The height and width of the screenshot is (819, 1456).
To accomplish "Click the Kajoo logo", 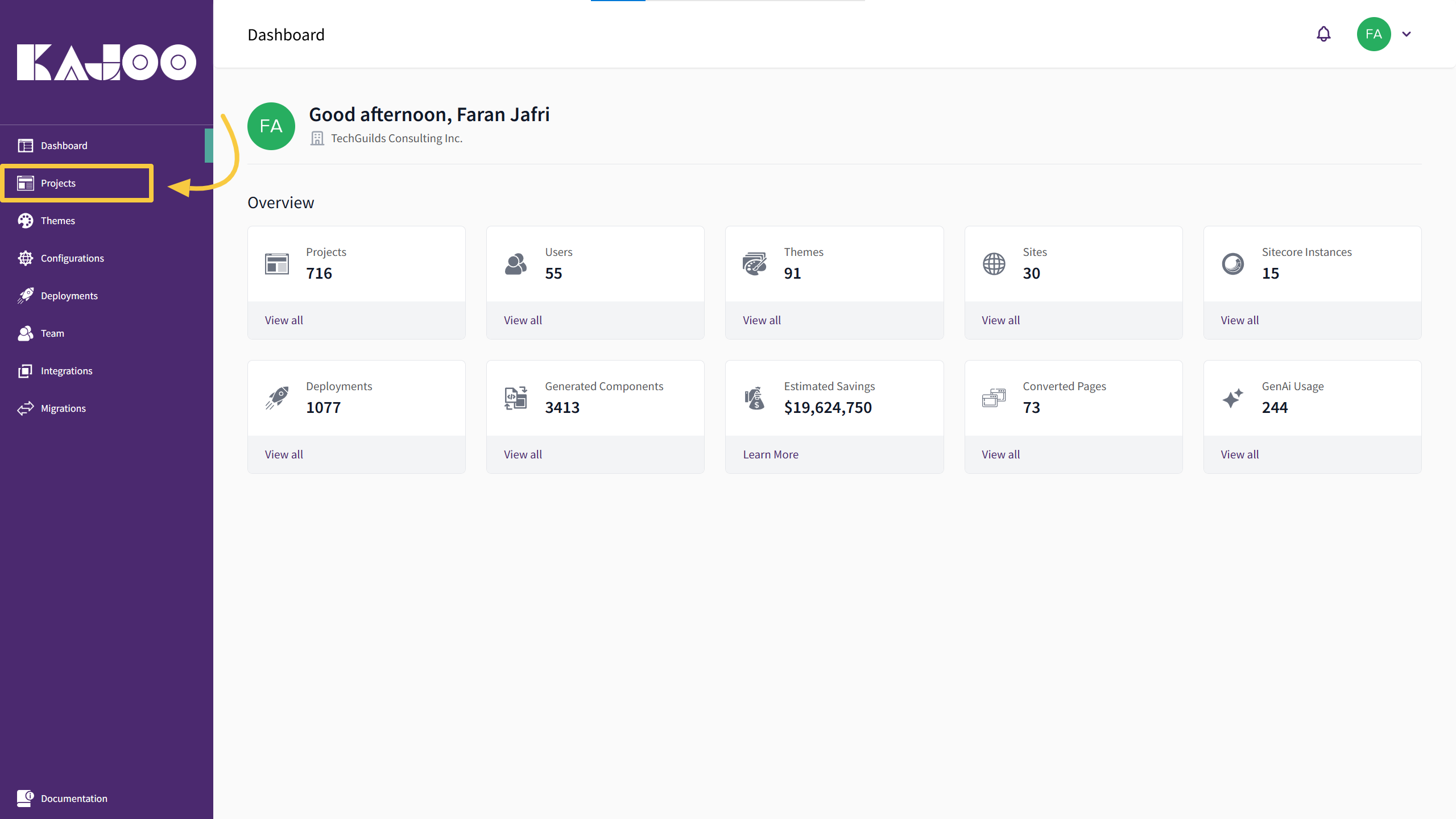I will [x=106, y=62].
